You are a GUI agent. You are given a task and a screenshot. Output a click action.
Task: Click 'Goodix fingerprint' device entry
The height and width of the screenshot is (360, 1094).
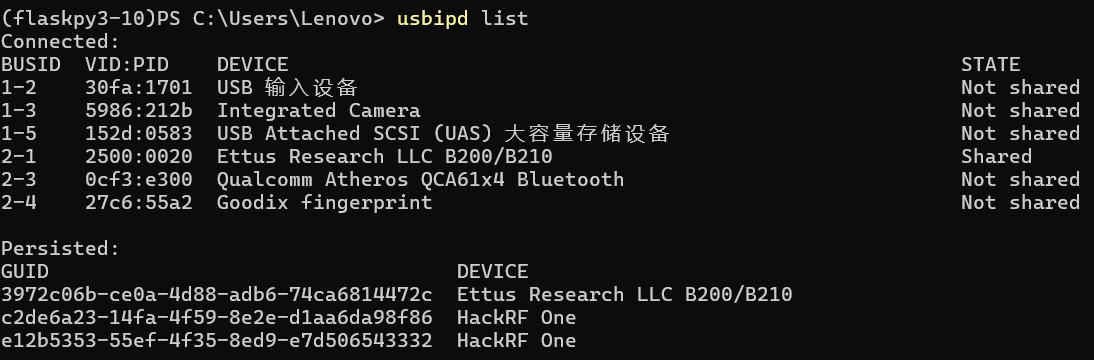[x=324, y=202]
